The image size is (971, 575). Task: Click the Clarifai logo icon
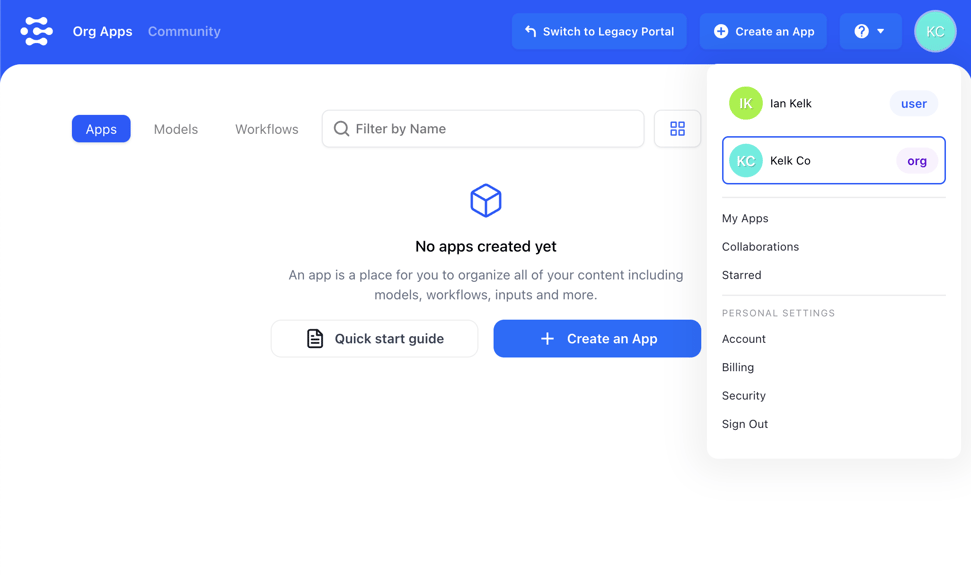pos(37,32)
